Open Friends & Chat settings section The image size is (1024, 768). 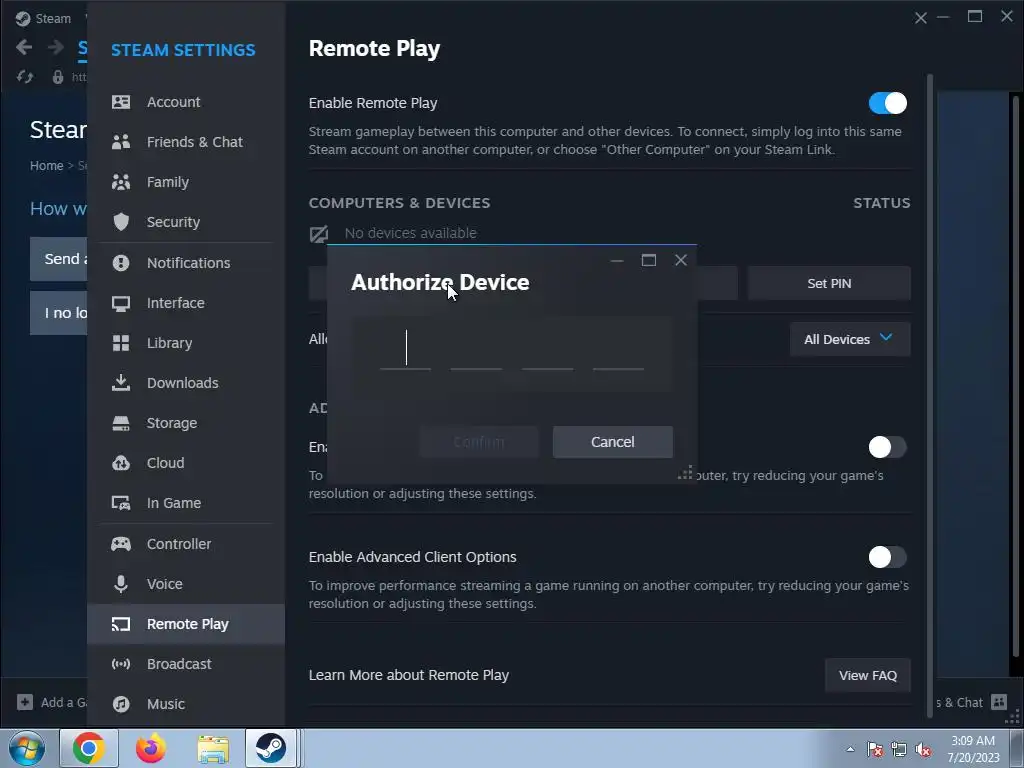click(x=186, y=142)
